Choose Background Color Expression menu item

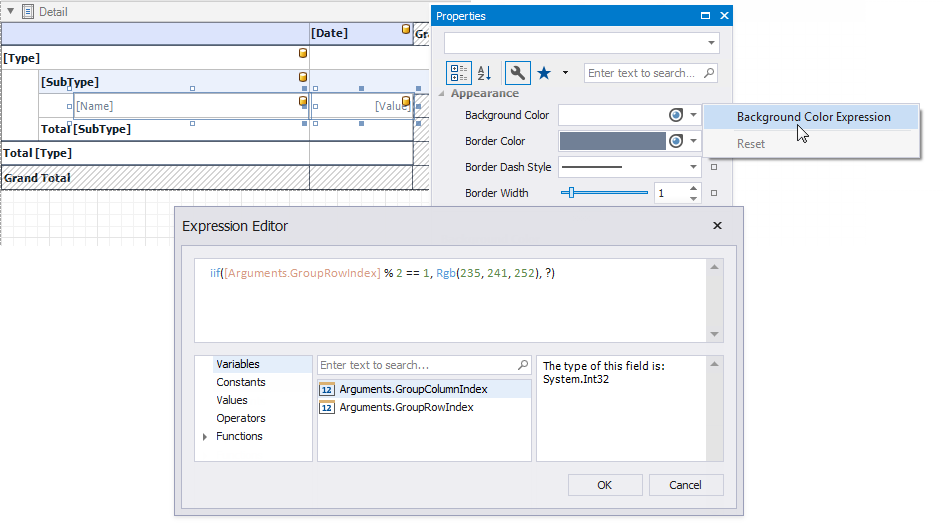(813, 117)
